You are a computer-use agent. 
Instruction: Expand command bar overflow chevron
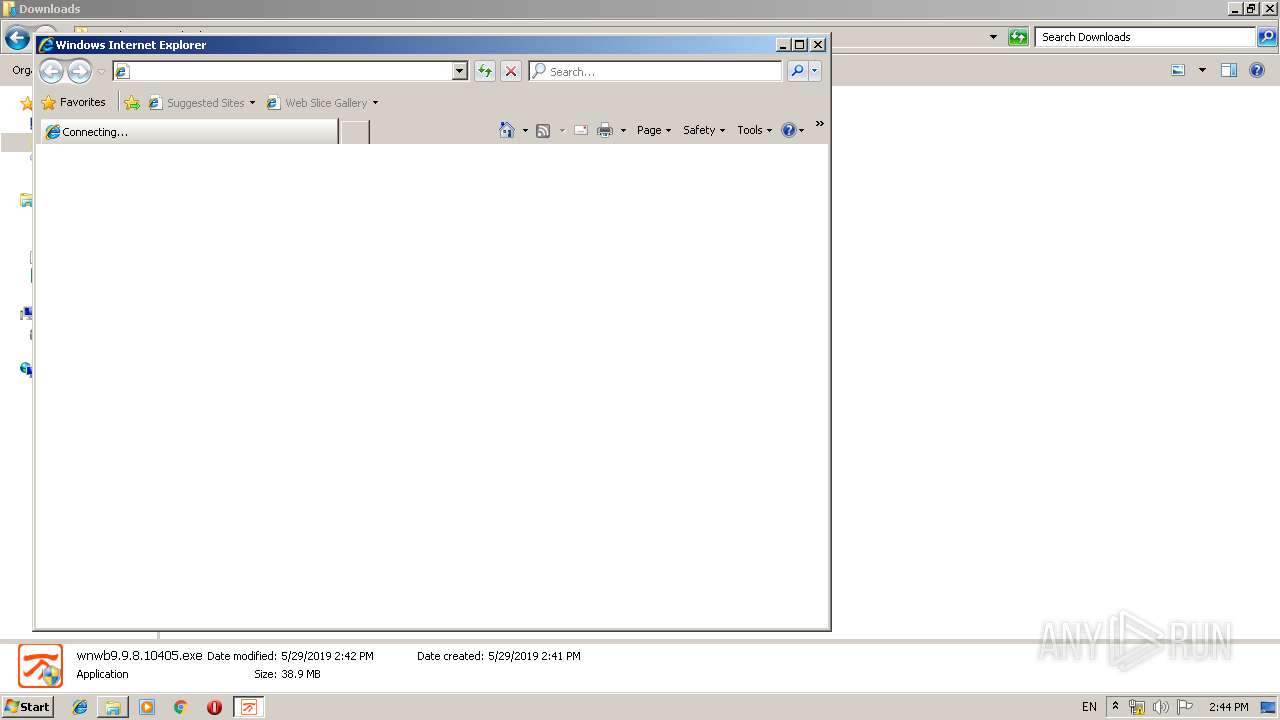pyautogui.click(x=819, y=124)
